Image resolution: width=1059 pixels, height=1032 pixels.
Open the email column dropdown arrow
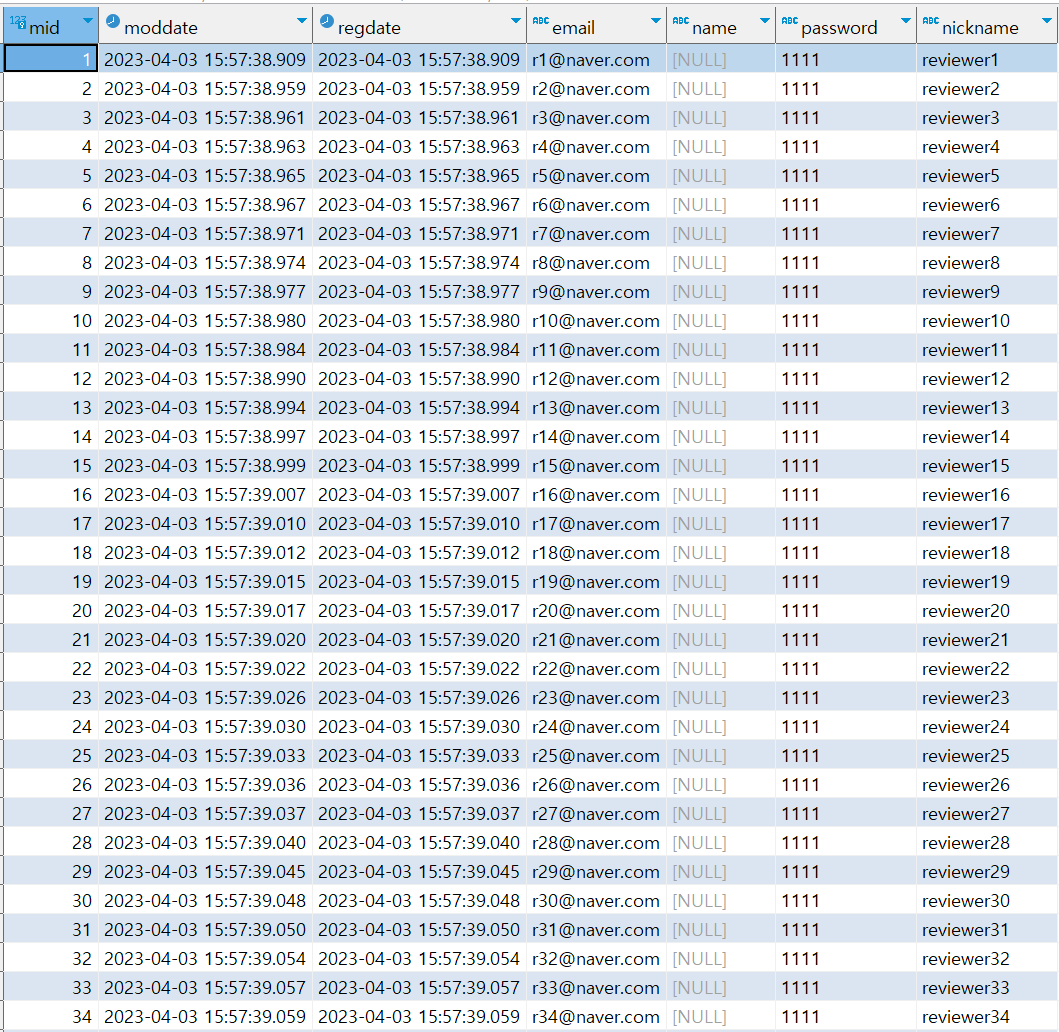coord(656,21)
